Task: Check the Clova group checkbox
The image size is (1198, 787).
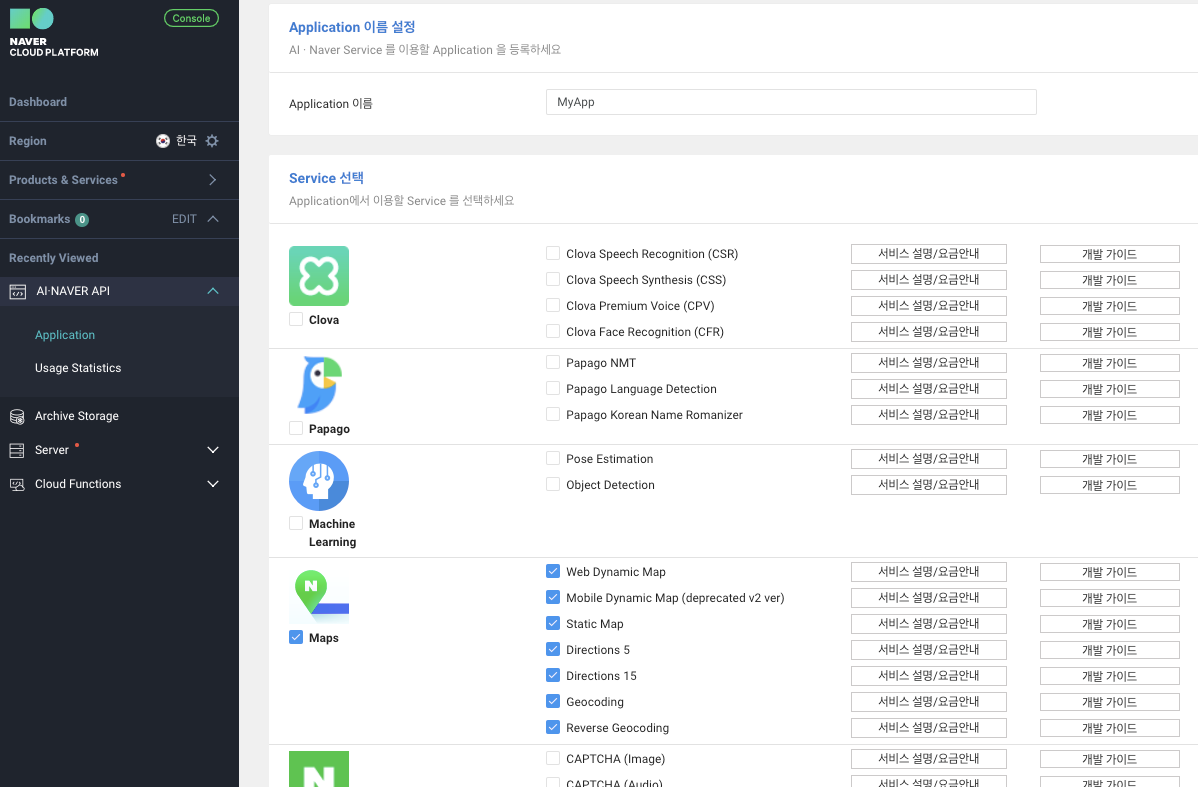Action: point(296,319)
